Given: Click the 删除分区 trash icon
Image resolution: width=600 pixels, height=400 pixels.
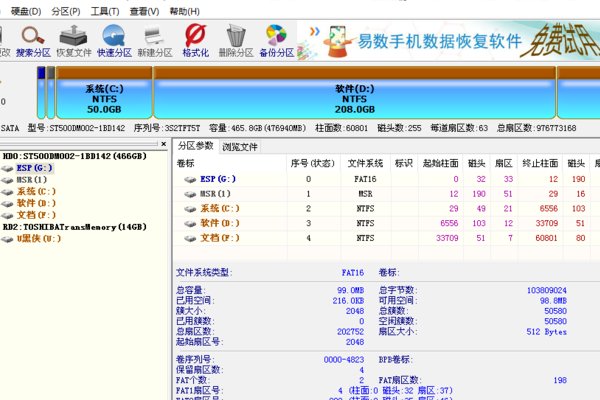Looking at the screenshot, I should click(236, 35).
